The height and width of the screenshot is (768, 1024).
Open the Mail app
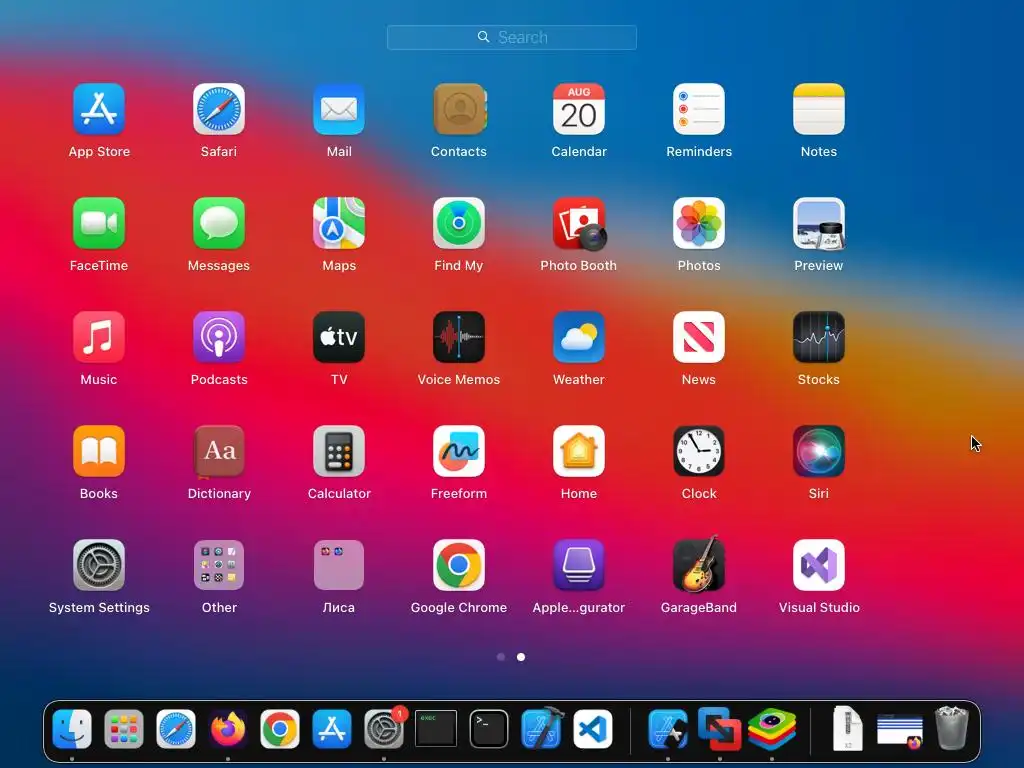339,109
